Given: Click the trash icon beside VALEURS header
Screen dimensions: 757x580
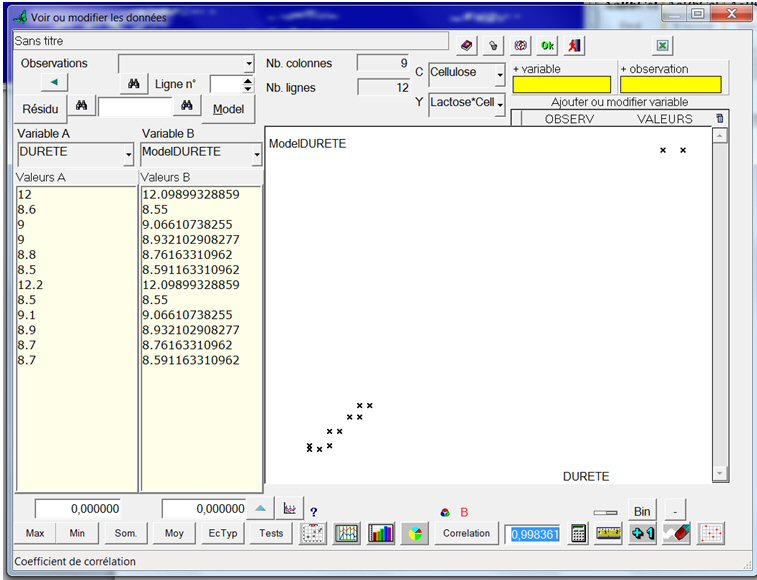Looking at the screenshot, I should (720, 119).
